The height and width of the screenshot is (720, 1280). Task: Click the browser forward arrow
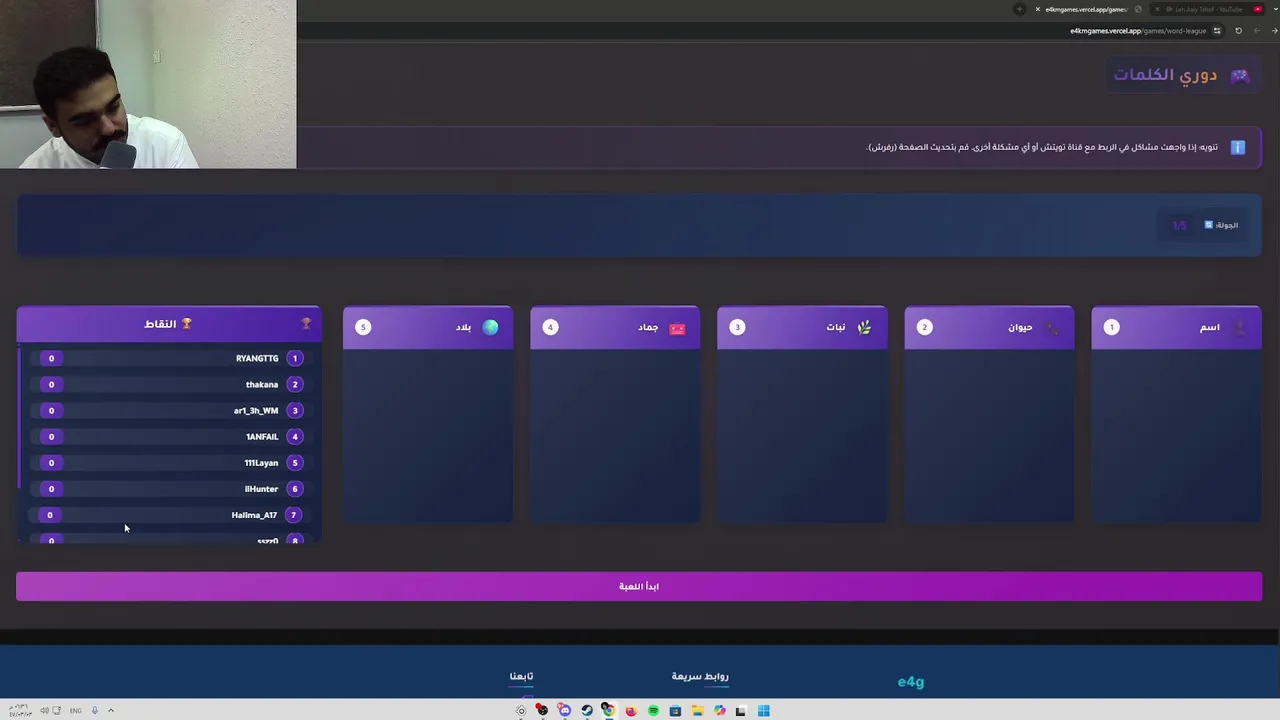(x=1257, y=31)
